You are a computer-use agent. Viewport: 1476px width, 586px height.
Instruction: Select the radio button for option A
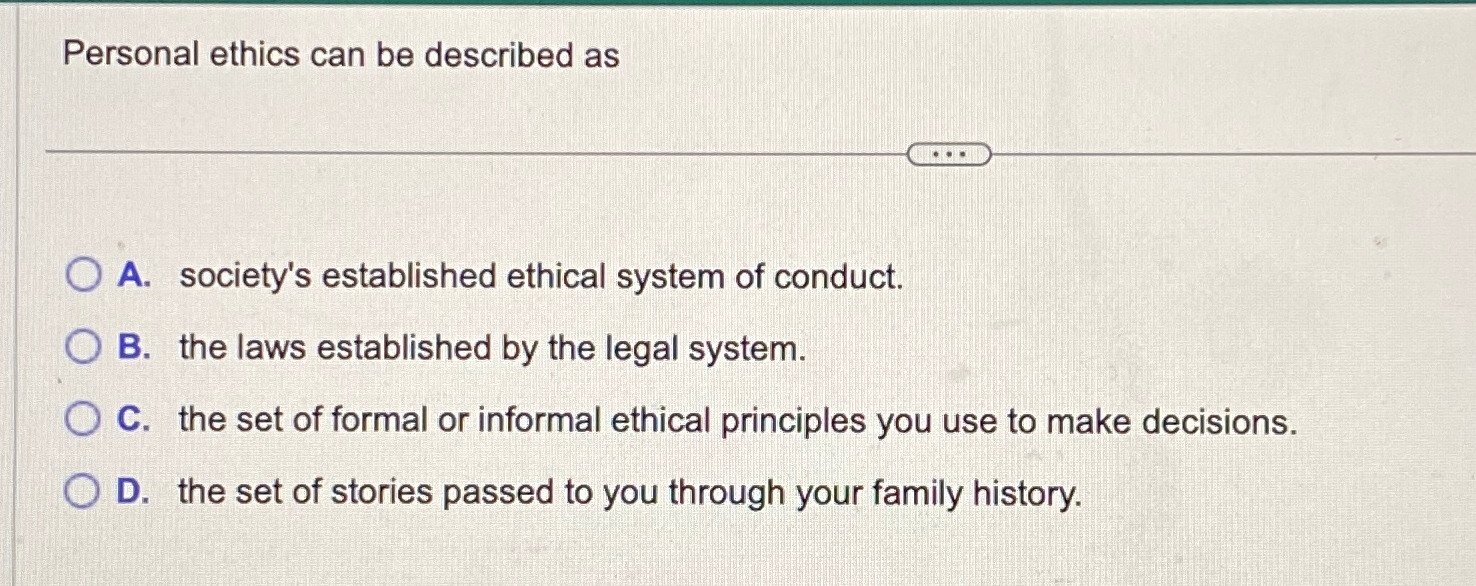tap(84, 276)
